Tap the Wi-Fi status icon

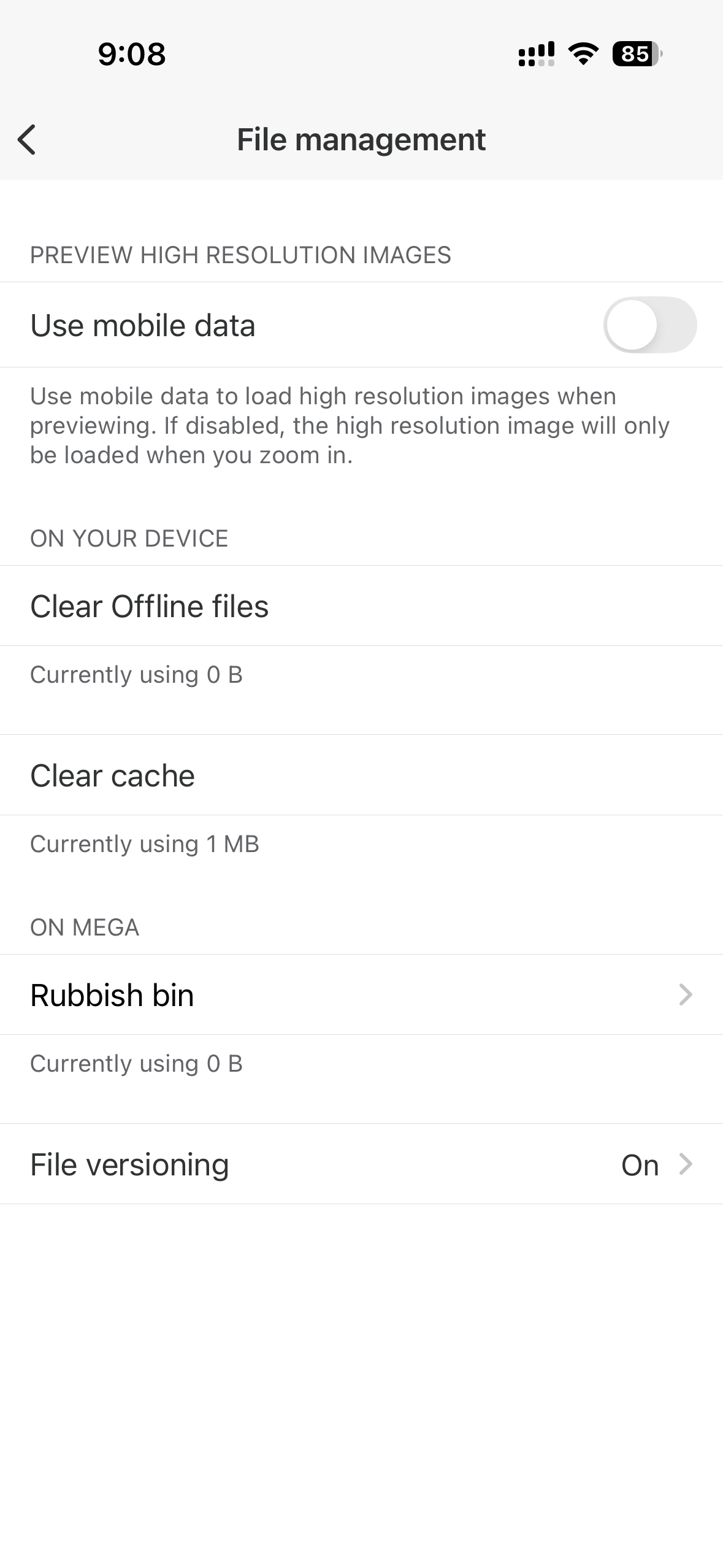pos(583,54)
